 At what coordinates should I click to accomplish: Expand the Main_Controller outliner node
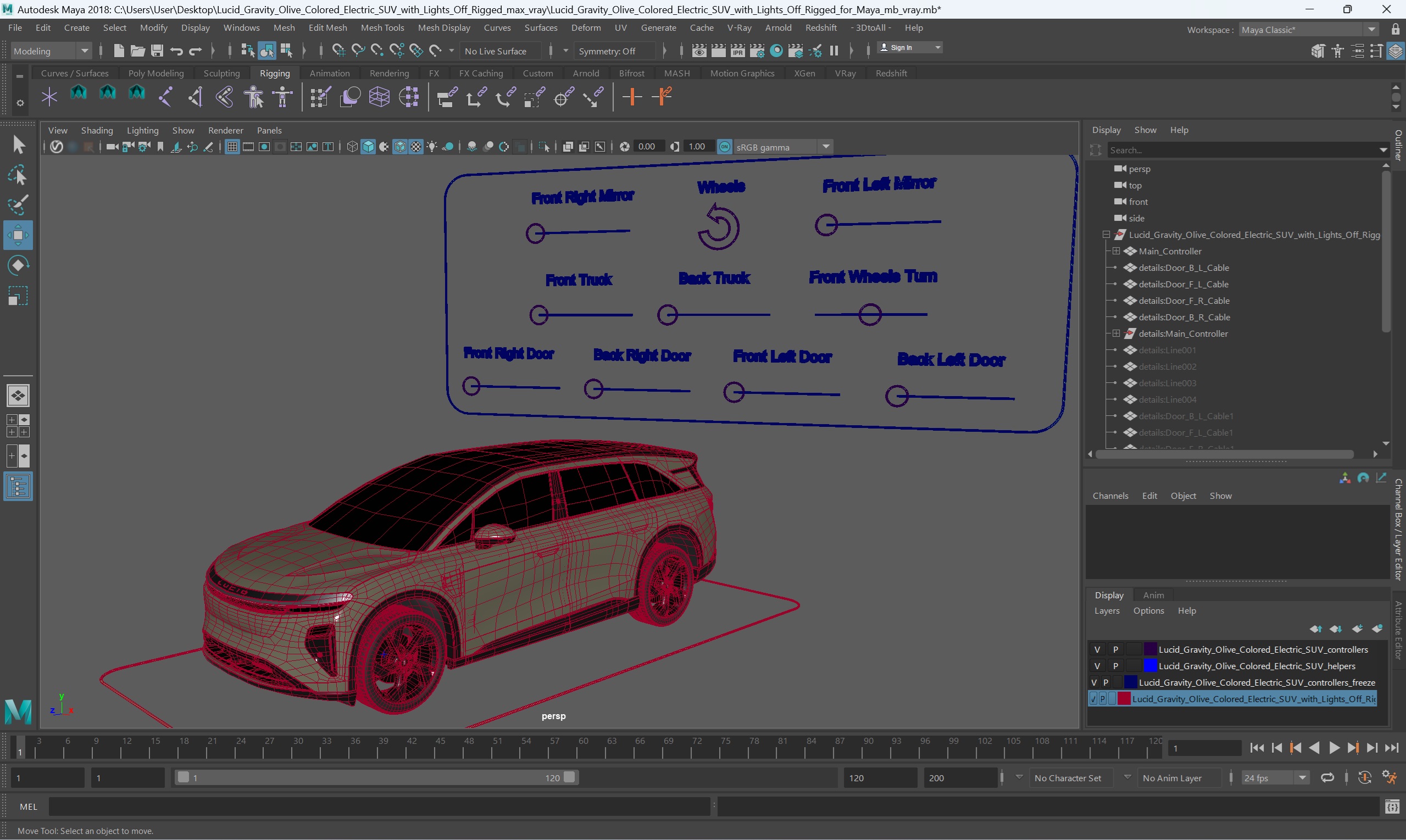1116,251
